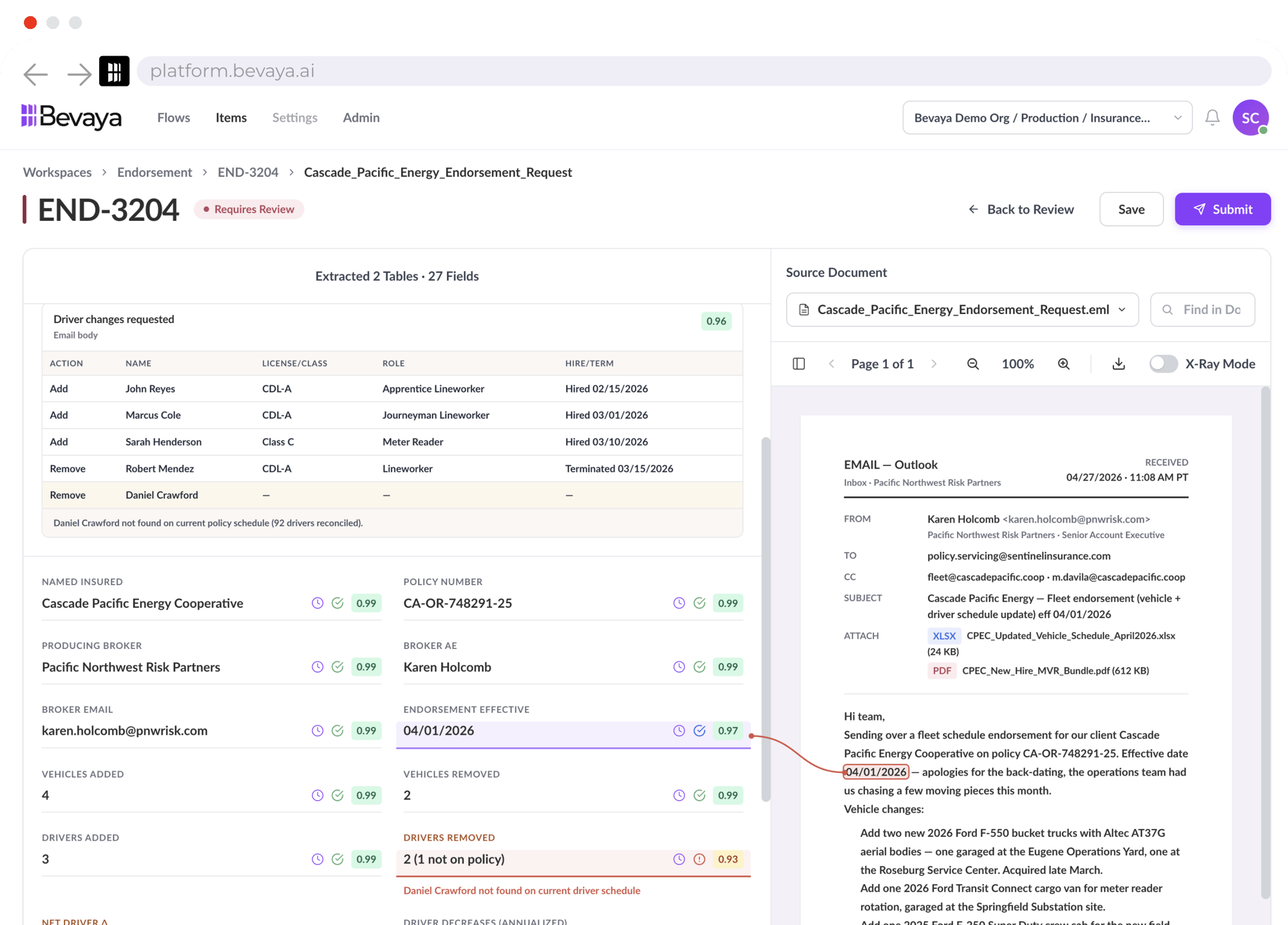Open notifications bell
The height and width of the screenshot is (925, 1288).
pos(1213,117)
